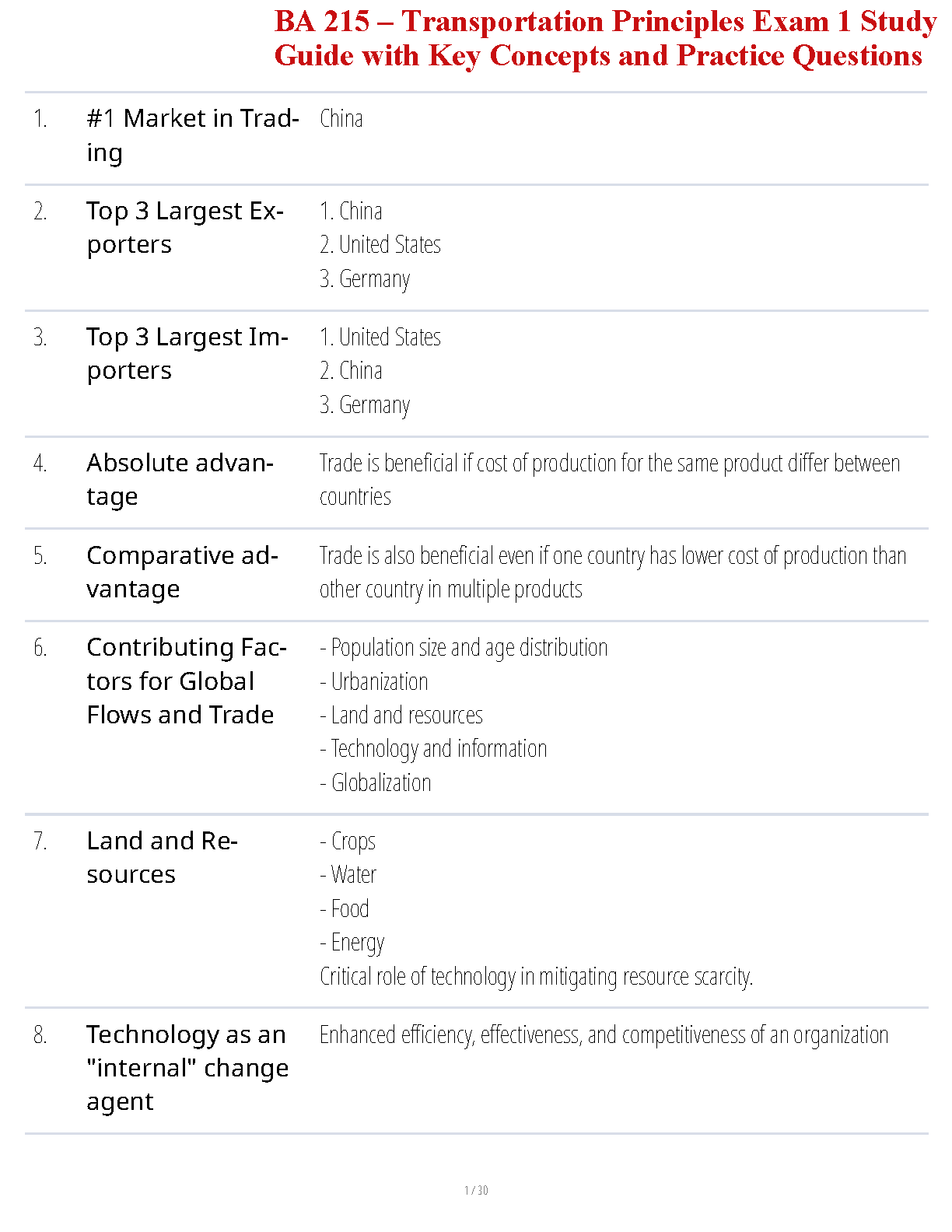Click "2. China" under largest importers
This screenshot has height=1232, width=952.
click(x=351, y=371)
